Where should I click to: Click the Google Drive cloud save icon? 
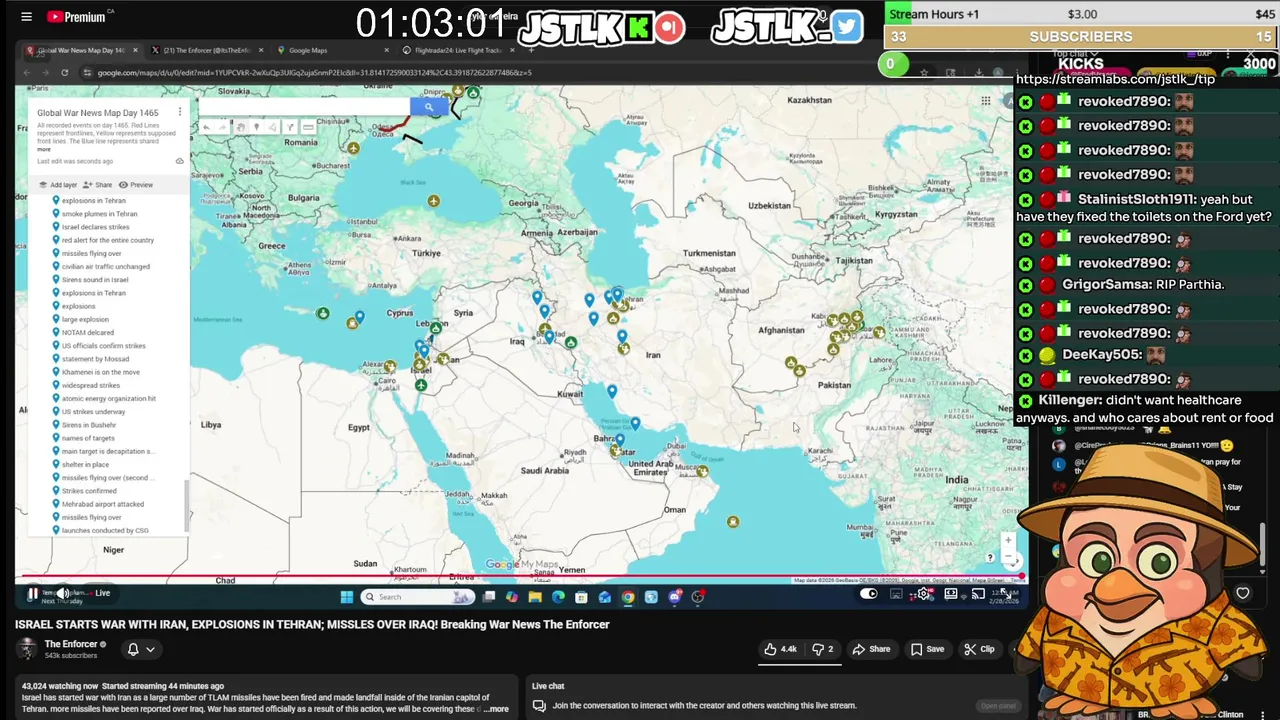[x=180, y=161]
